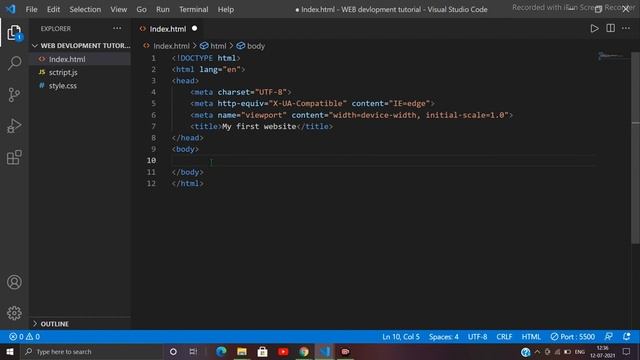Click the editor vertical scrollbar
The height and width of the screenshot is (360, 640).
click(x=636, y=147)
